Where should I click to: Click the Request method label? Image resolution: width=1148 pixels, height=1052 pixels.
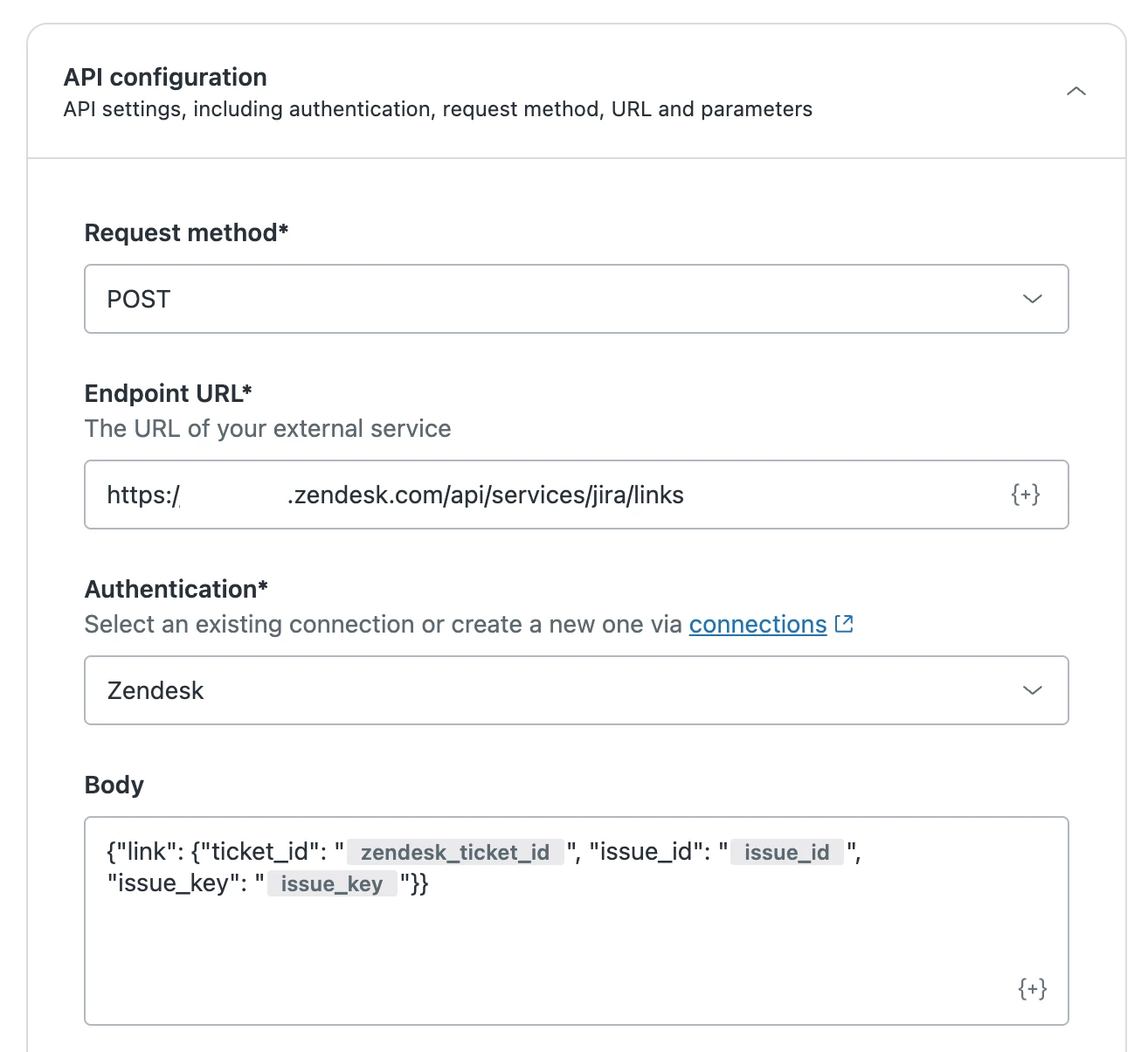point(186,232)
